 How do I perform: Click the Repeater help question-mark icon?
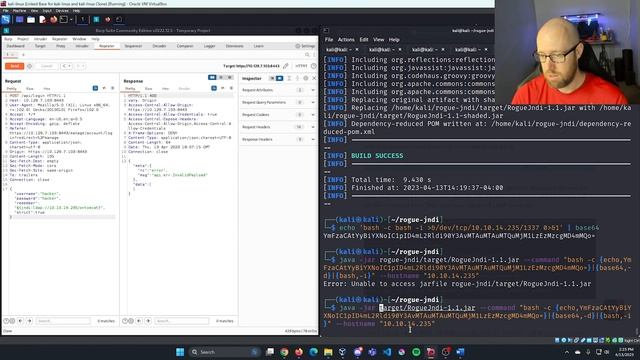pyautogui.click(x=313, y=66)
